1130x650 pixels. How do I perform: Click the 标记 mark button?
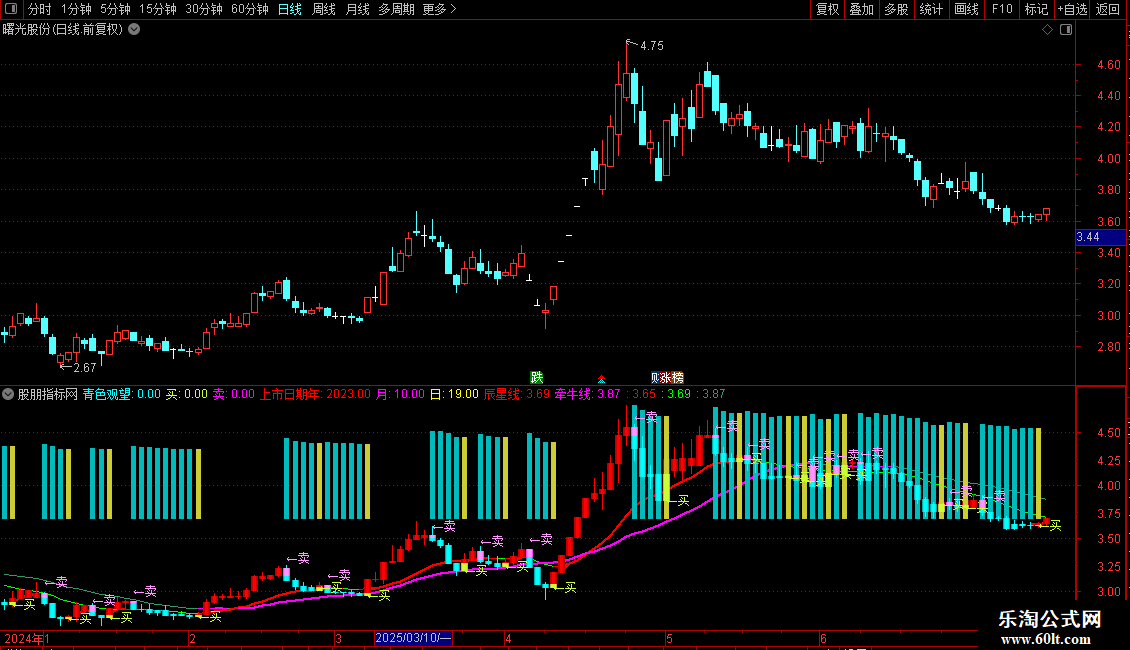click(1036, 9)
